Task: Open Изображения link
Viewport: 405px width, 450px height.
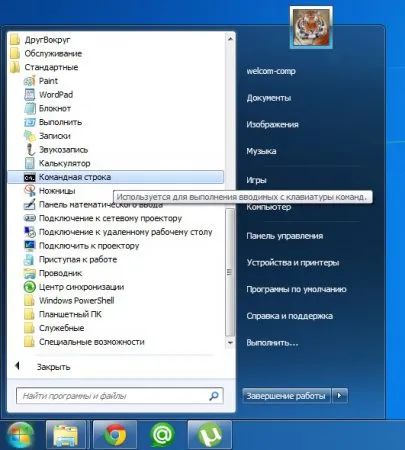Action: (x=272, y=125)
